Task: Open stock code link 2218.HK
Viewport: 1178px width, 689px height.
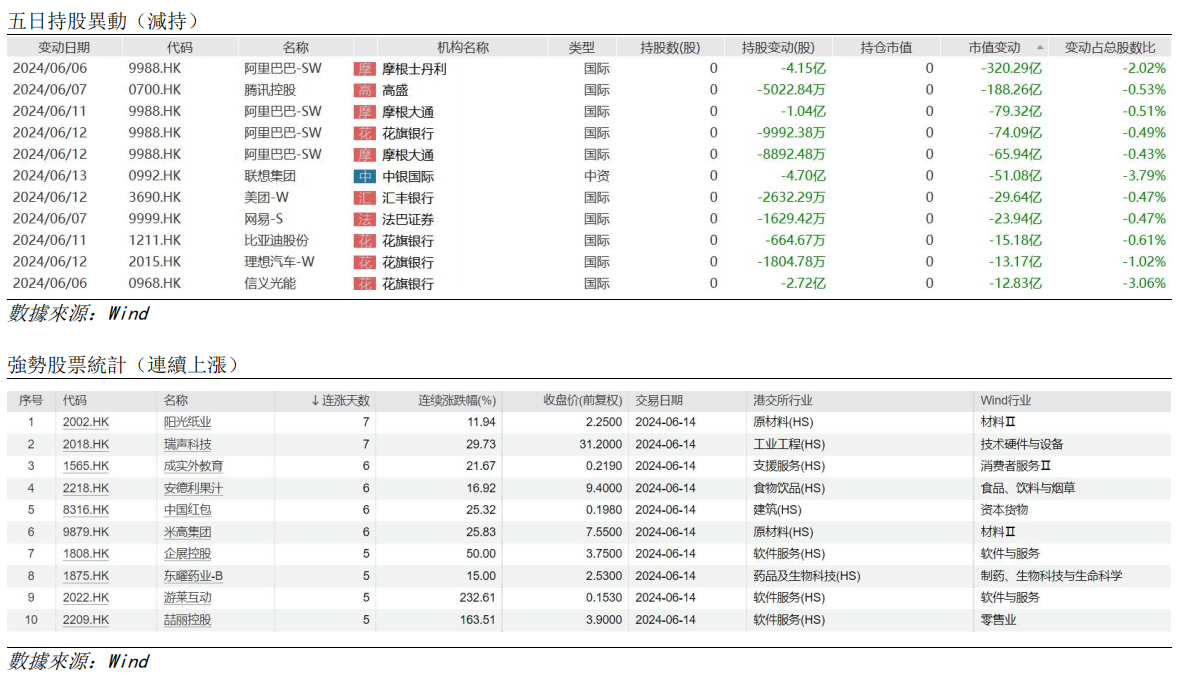Action: tap(86, 488)
